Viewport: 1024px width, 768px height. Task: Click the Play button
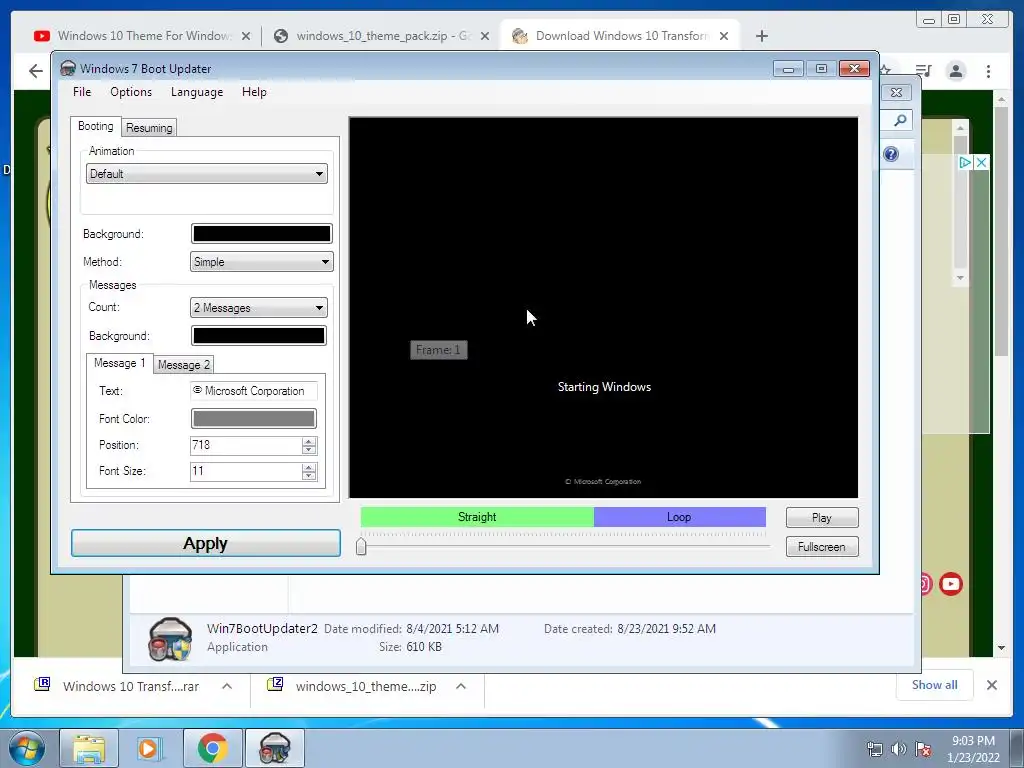(822, 518)
